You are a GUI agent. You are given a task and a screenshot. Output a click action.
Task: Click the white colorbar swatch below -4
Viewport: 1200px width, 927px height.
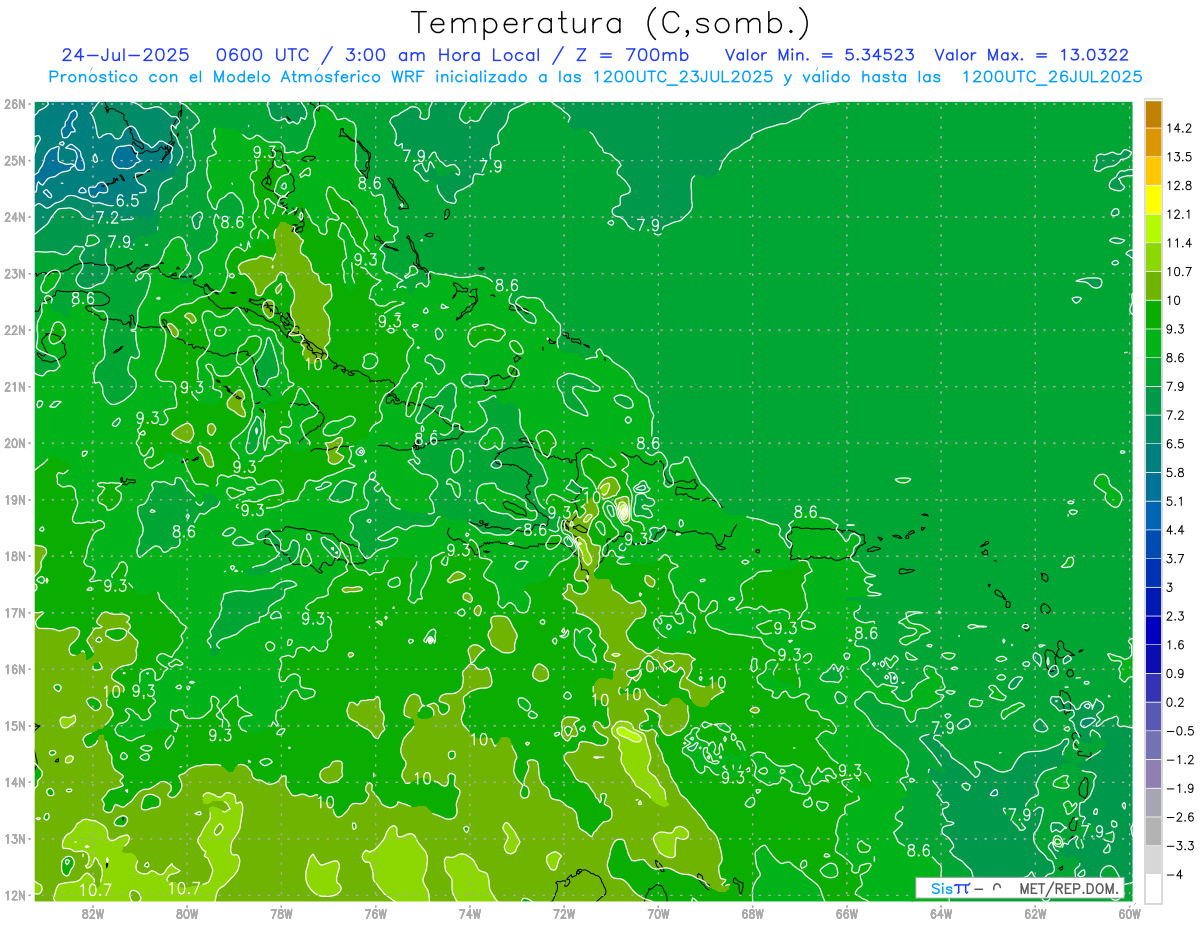coord(1153,888)
